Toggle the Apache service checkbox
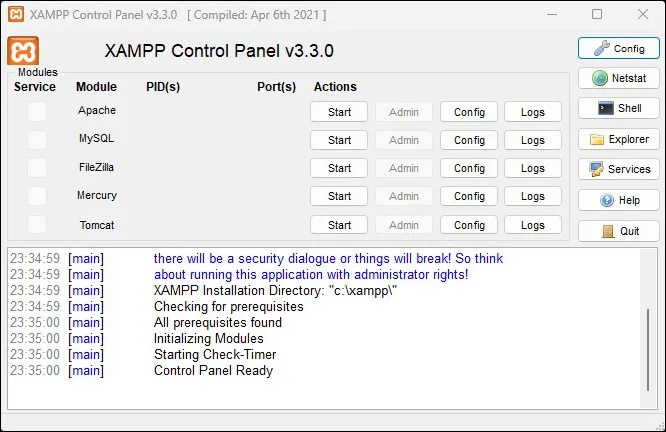666x432 pixels. pyautogui.click(x=37, y=111)
